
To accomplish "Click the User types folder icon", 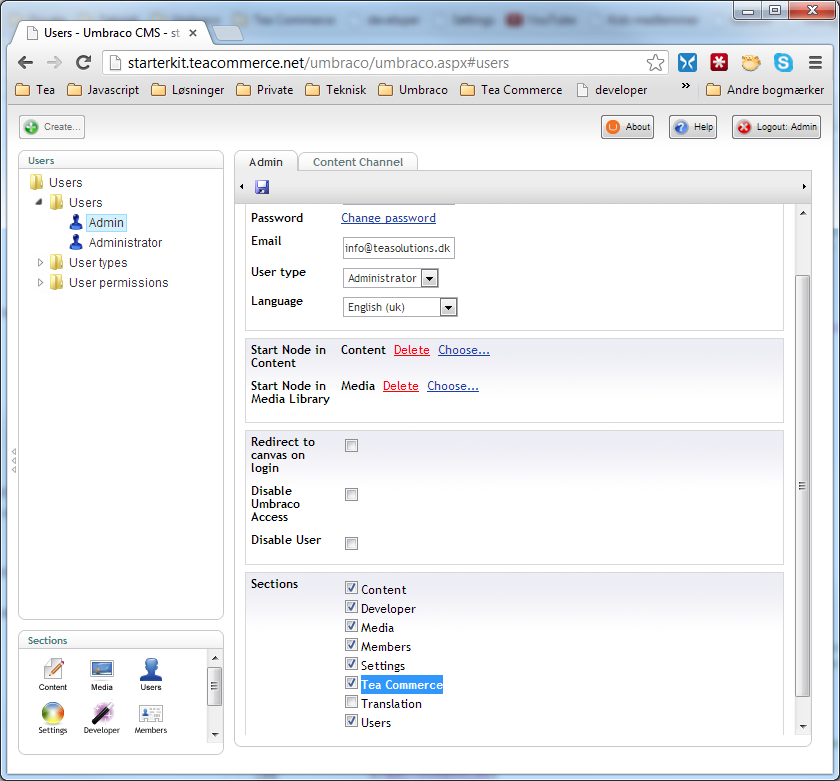I will coord(56,262).
